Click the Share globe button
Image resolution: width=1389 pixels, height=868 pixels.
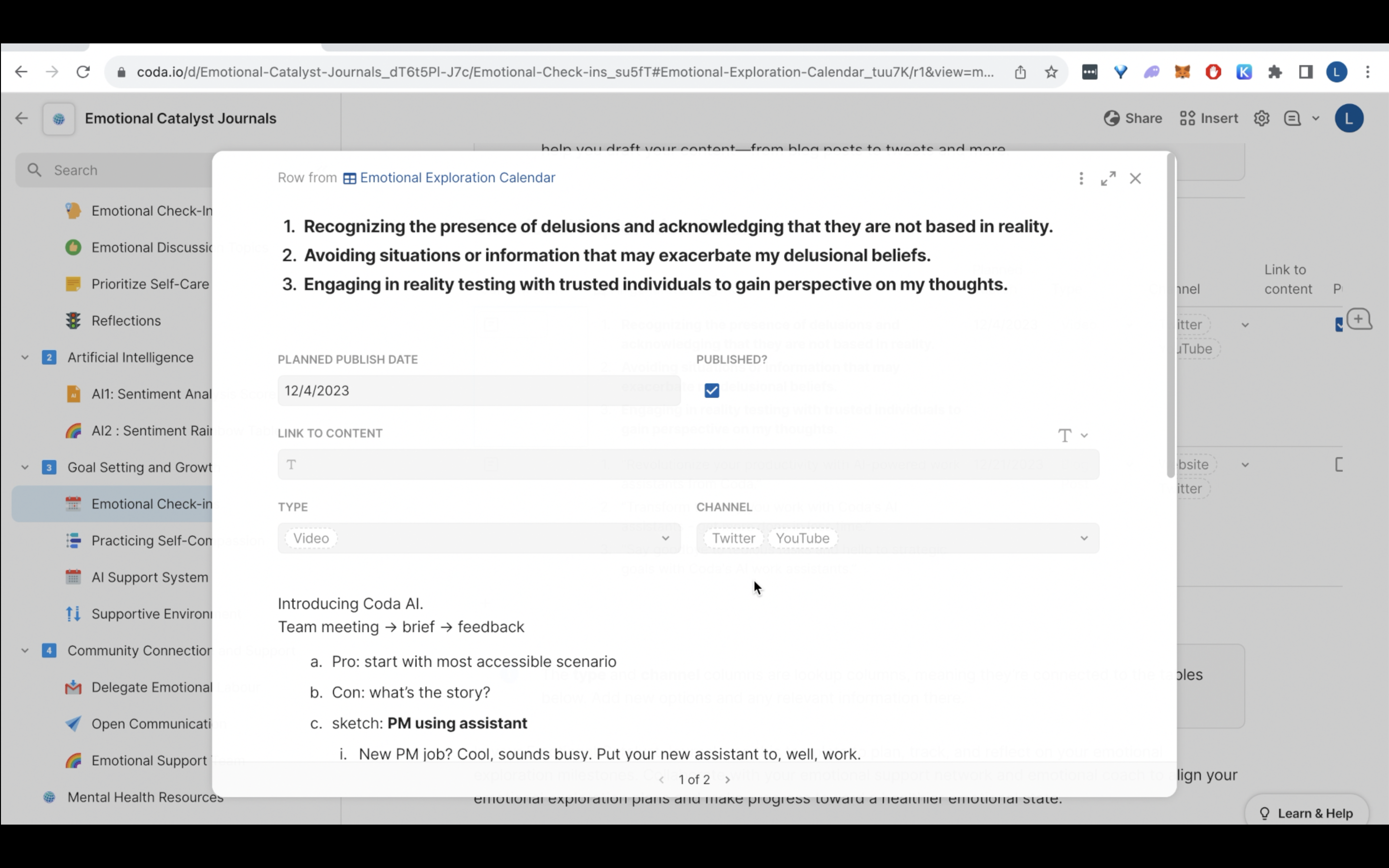tap(1132, 118)
